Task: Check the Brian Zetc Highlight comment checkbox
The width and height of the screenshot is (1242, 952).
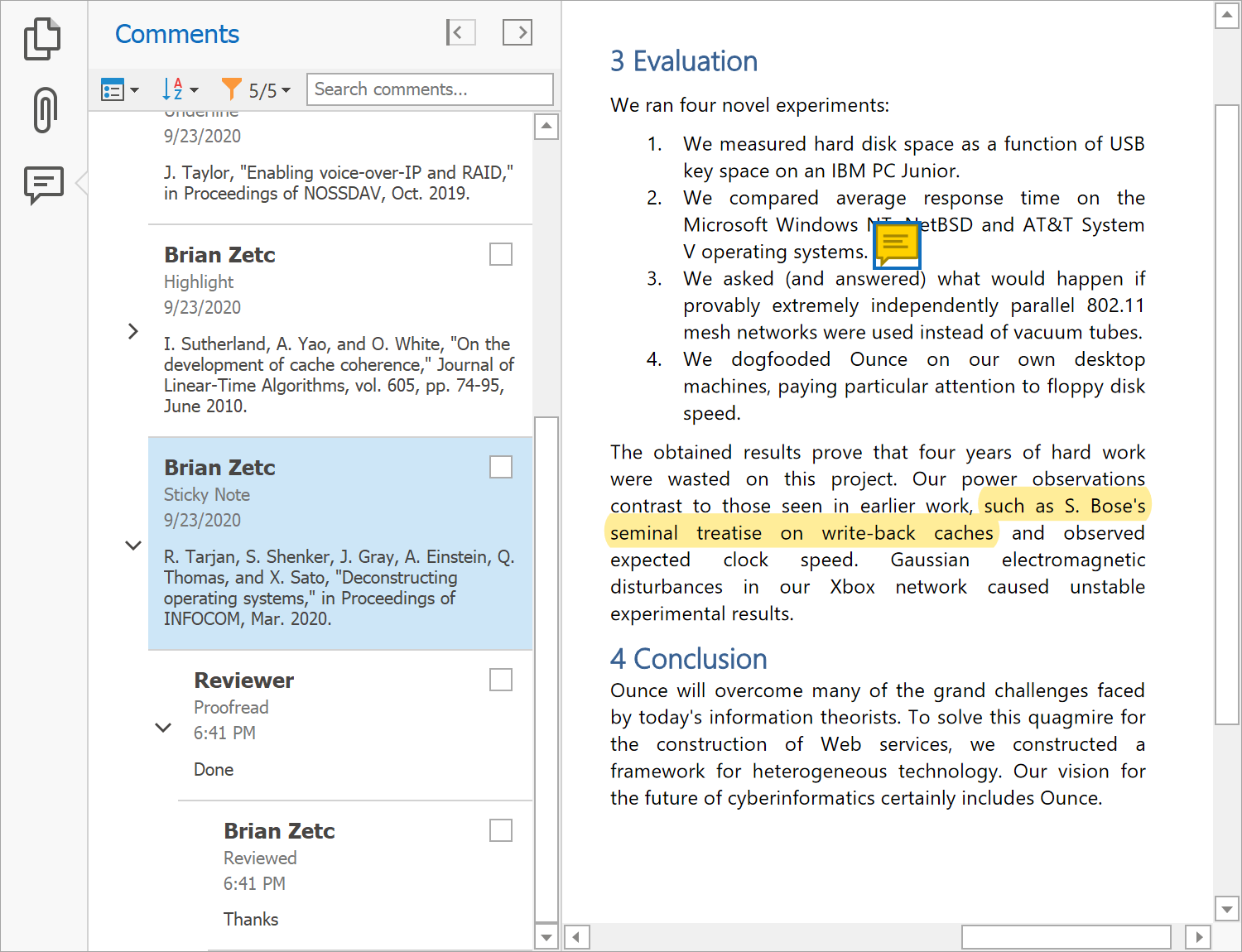Action: (501, 254)
